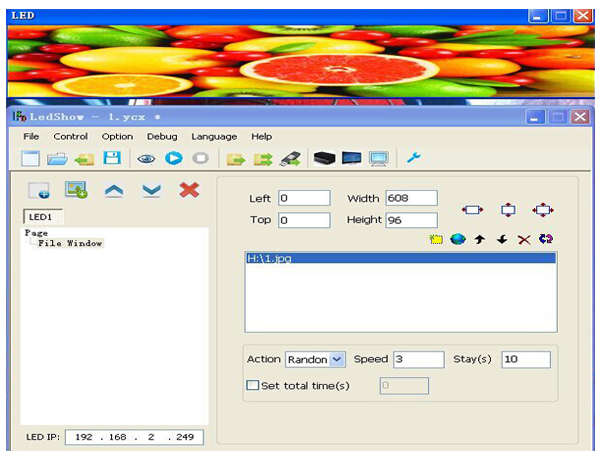Select File Window in the page tree
This screenshot has width=600, height=472.
point(70,243)
